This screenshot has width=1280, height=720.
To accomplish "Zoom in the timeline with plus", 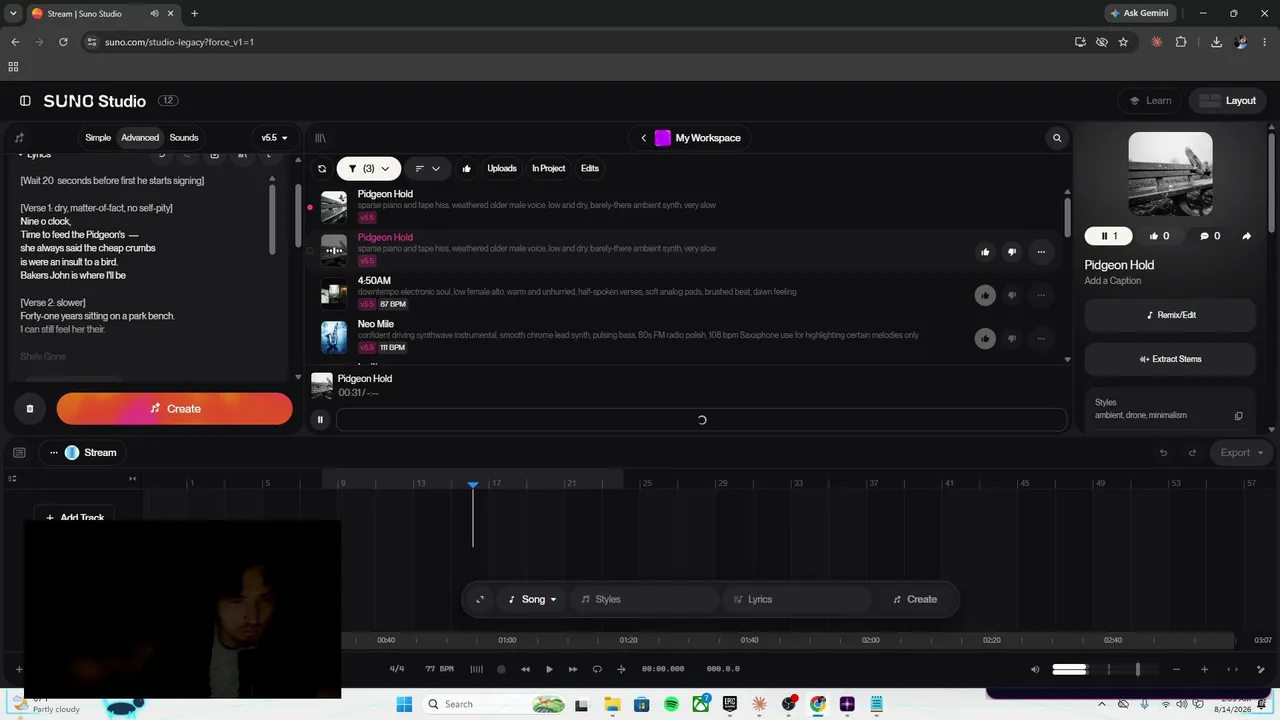I will pyautogui.click(x=1204, y=669).
